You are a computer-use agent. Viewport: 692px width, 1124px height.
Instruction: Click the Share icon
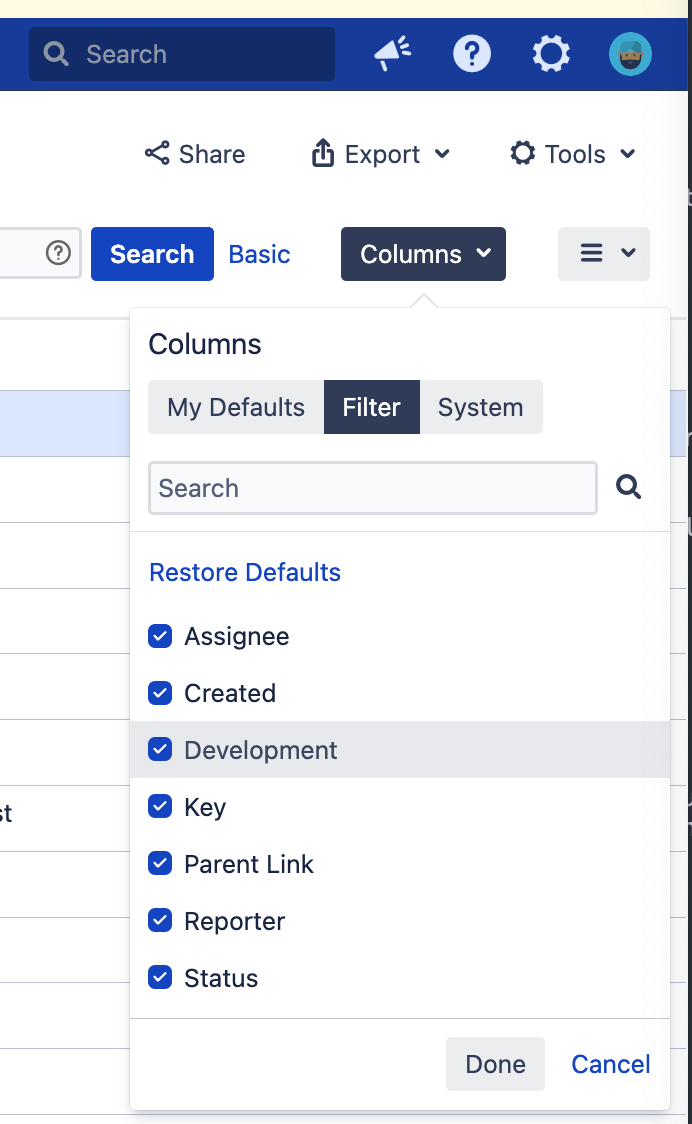(157, 154)
